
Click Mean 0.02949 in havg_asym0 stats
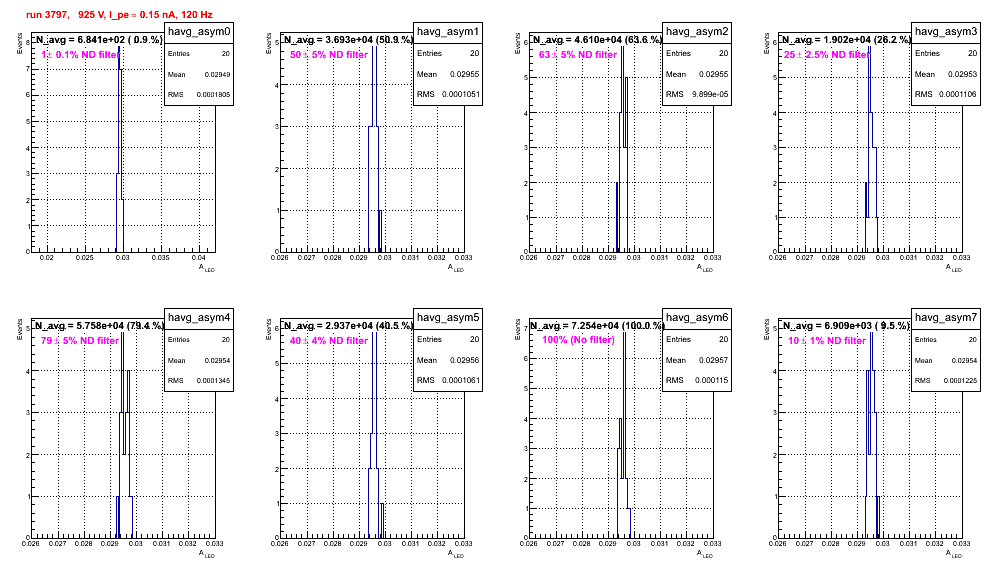tap(199, 74)
